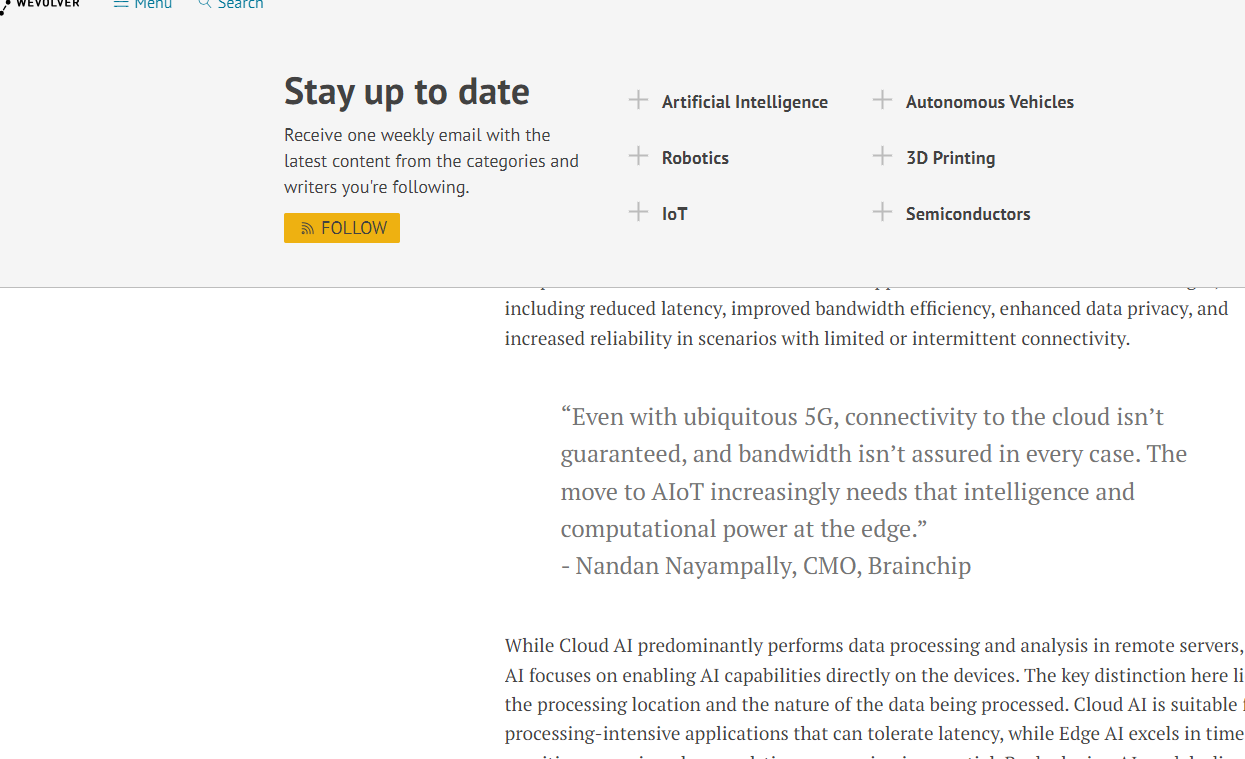The width and height of the screenshot is (1245, 759).
Task: Select the Autonomous Vehicles category label
Action: click(x=990, y=102)
